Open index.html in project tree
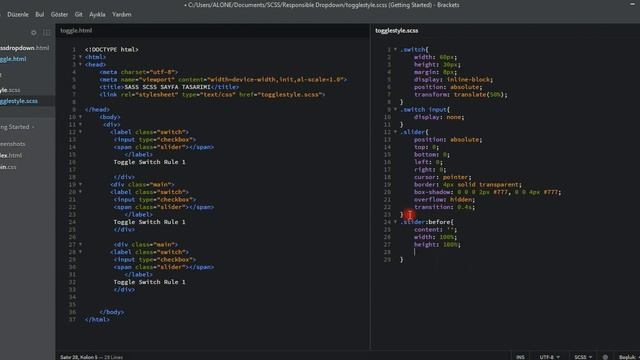This screenshot has height=360, width=640. coord(11,155)
